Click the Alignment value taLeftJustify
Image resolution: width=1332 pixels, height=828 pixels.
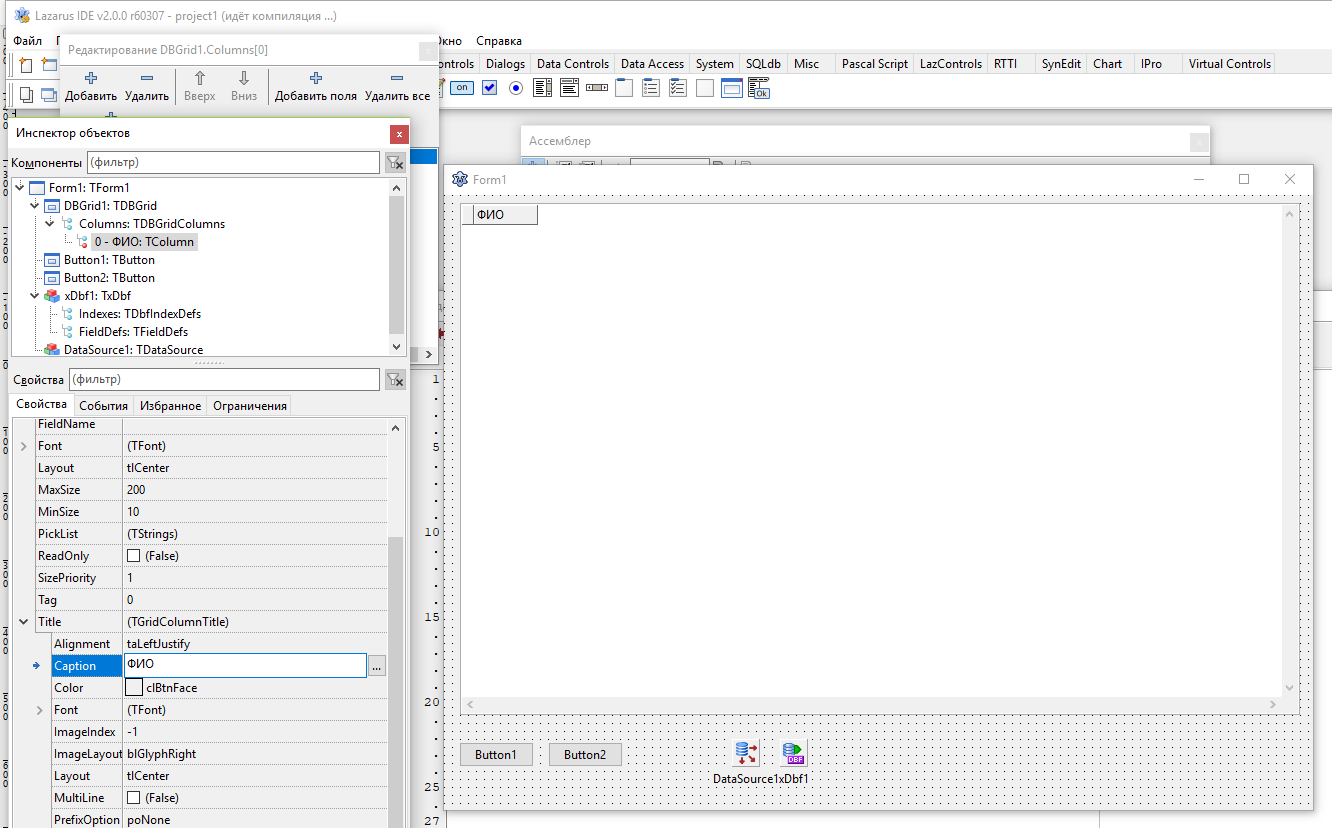click(255, 644)
